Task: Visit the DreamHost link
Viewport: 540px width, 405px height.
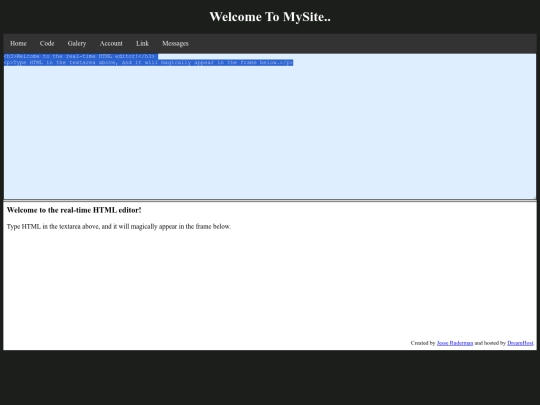Action: tap(520, 343)
